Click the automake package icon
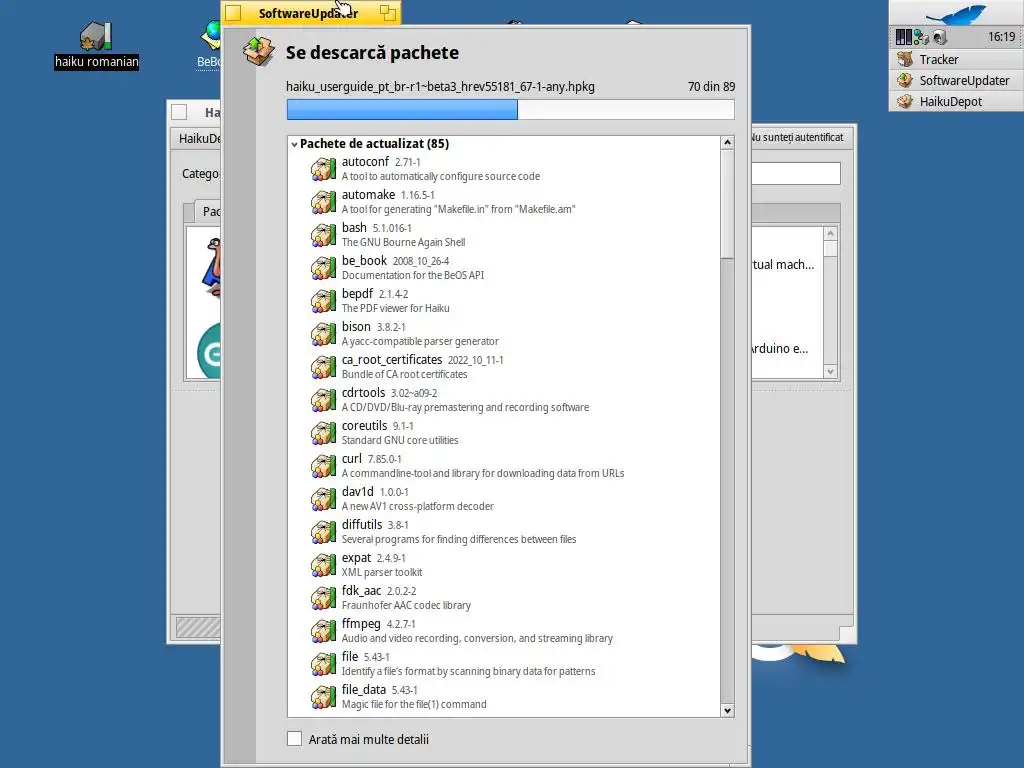 (x=323, y=202)
